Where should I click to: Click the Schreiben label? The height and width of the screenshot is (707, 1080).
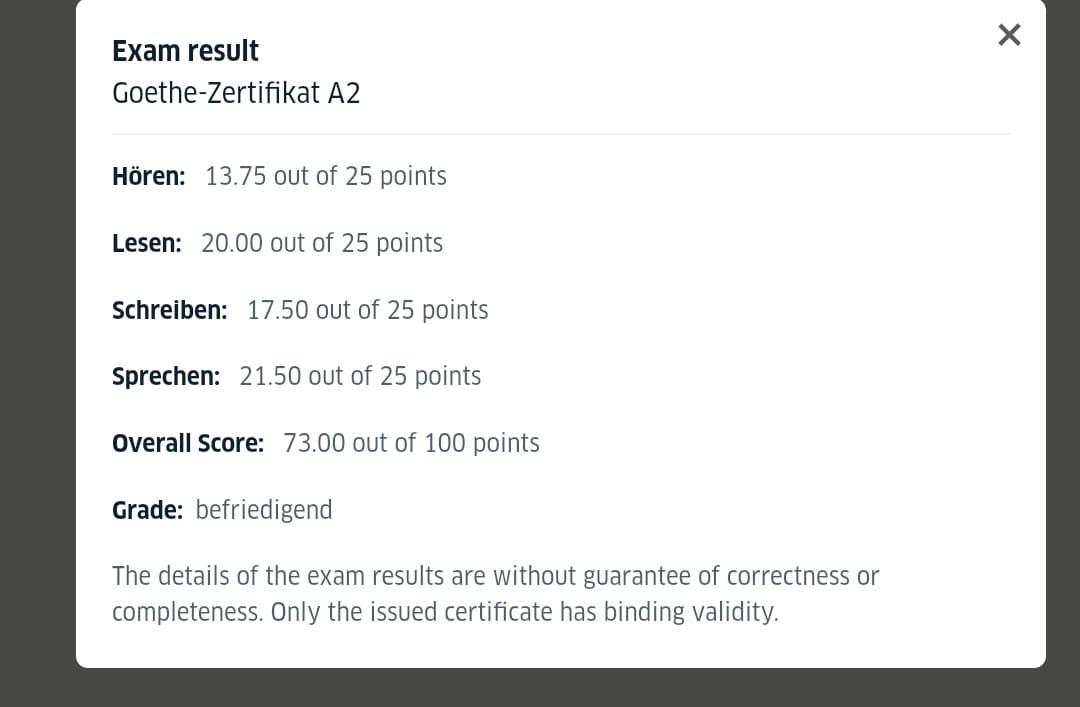pos(169,310)
